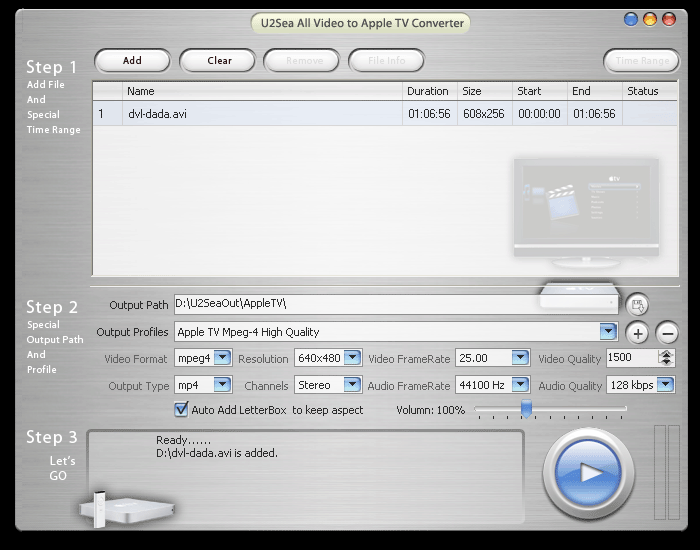Open the Output Profiles dropdown
700x550 pixels.
click(608, 332)
